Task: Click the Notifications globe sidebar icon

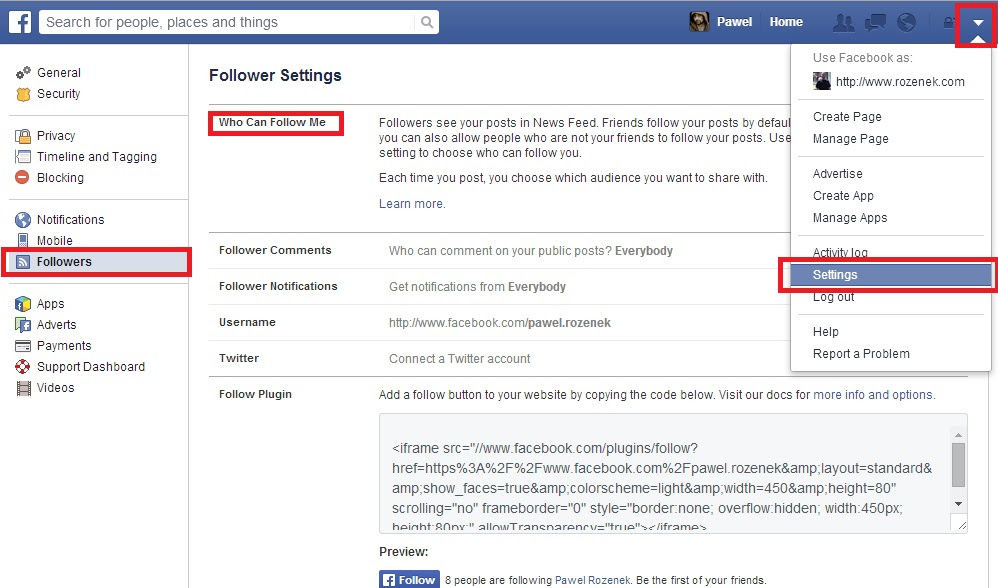Action: pyautogui.click(x=23, y=220)
